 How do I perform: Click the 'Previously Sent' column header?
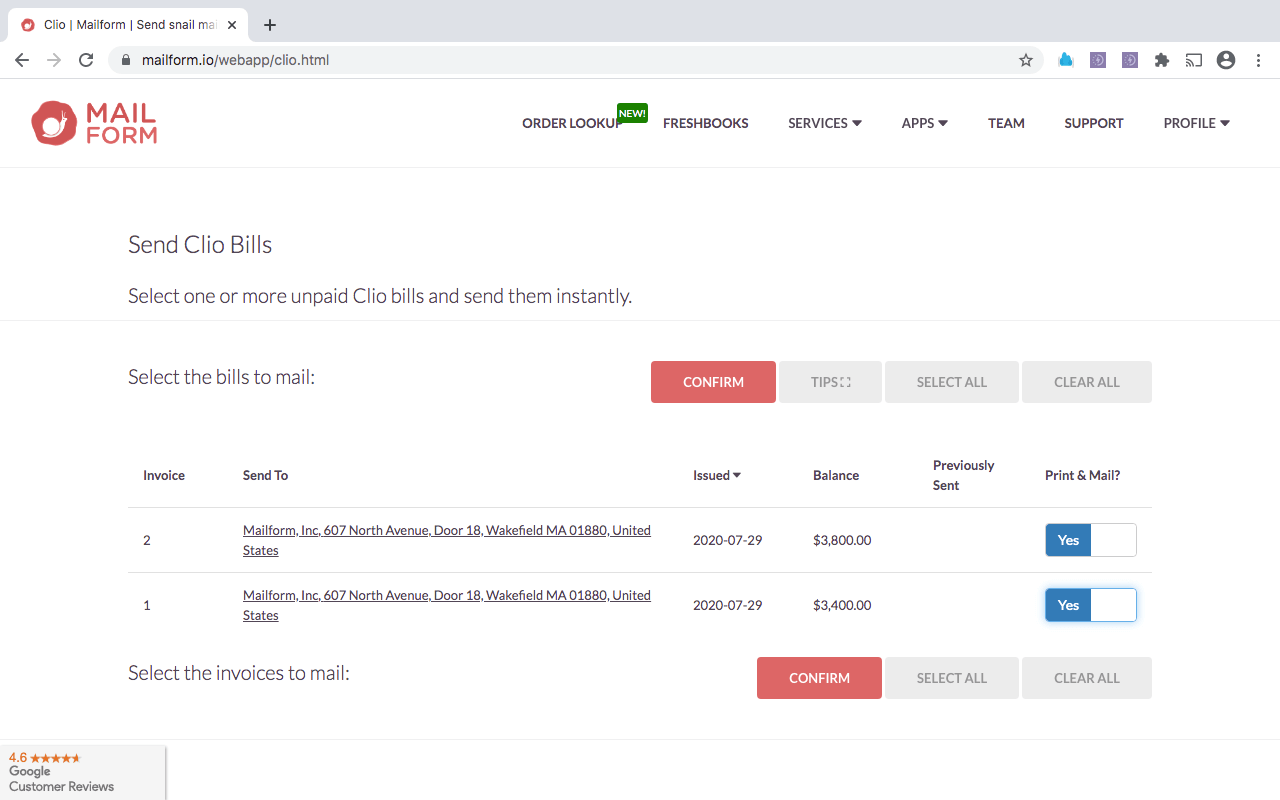click(x=964, y=475)
